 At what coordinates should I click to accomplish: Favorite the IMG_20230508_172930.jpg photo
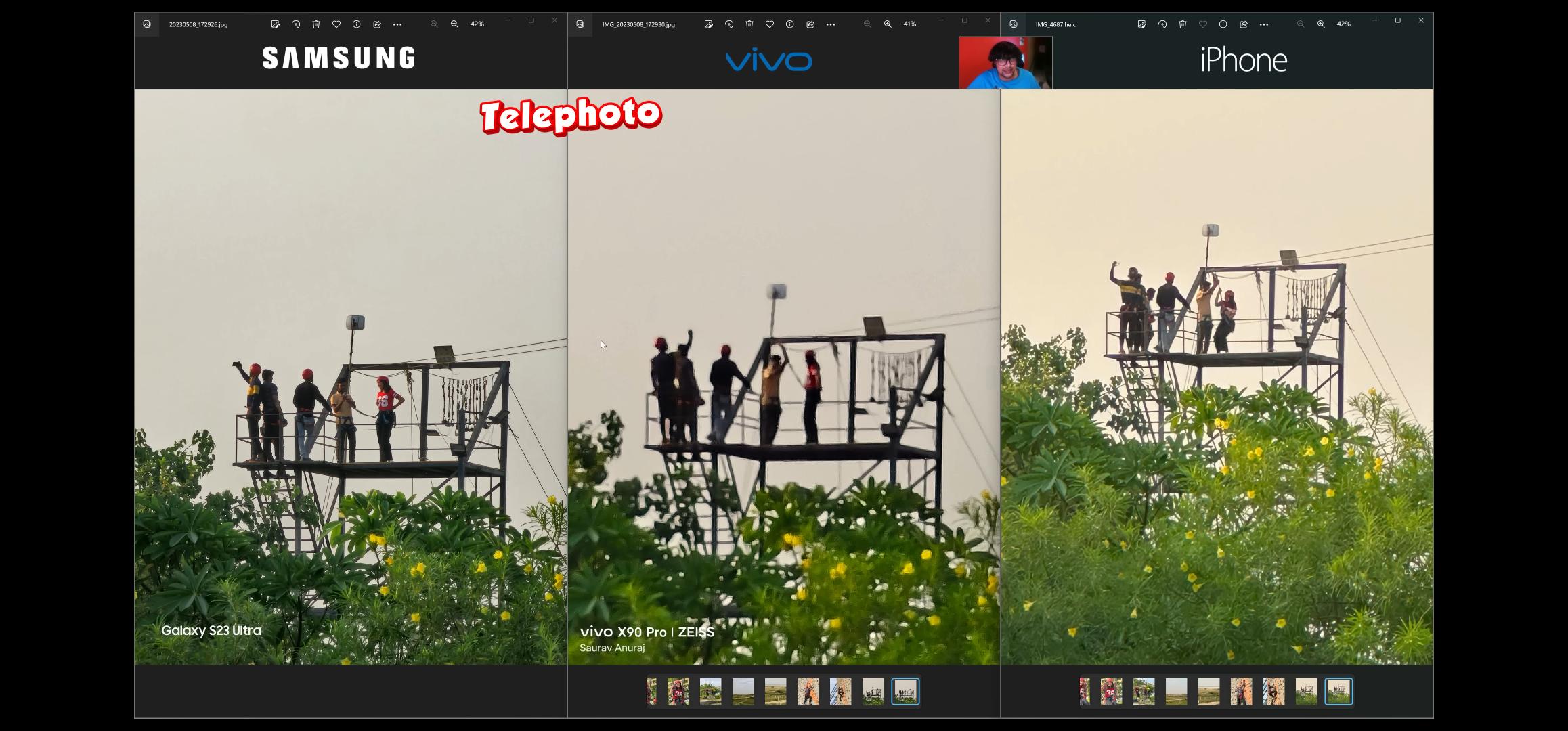tap(770, 24)
